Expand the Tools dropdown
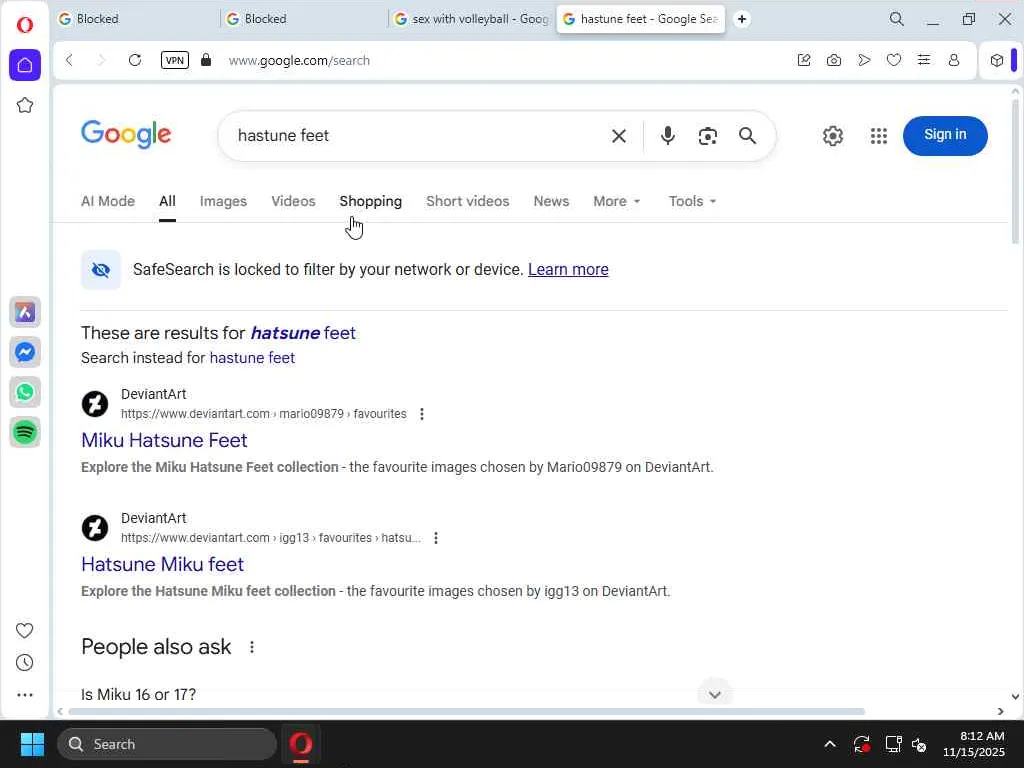Image resolution: width=1024 pixels, height=768 pixels. (x=692, y=201)
